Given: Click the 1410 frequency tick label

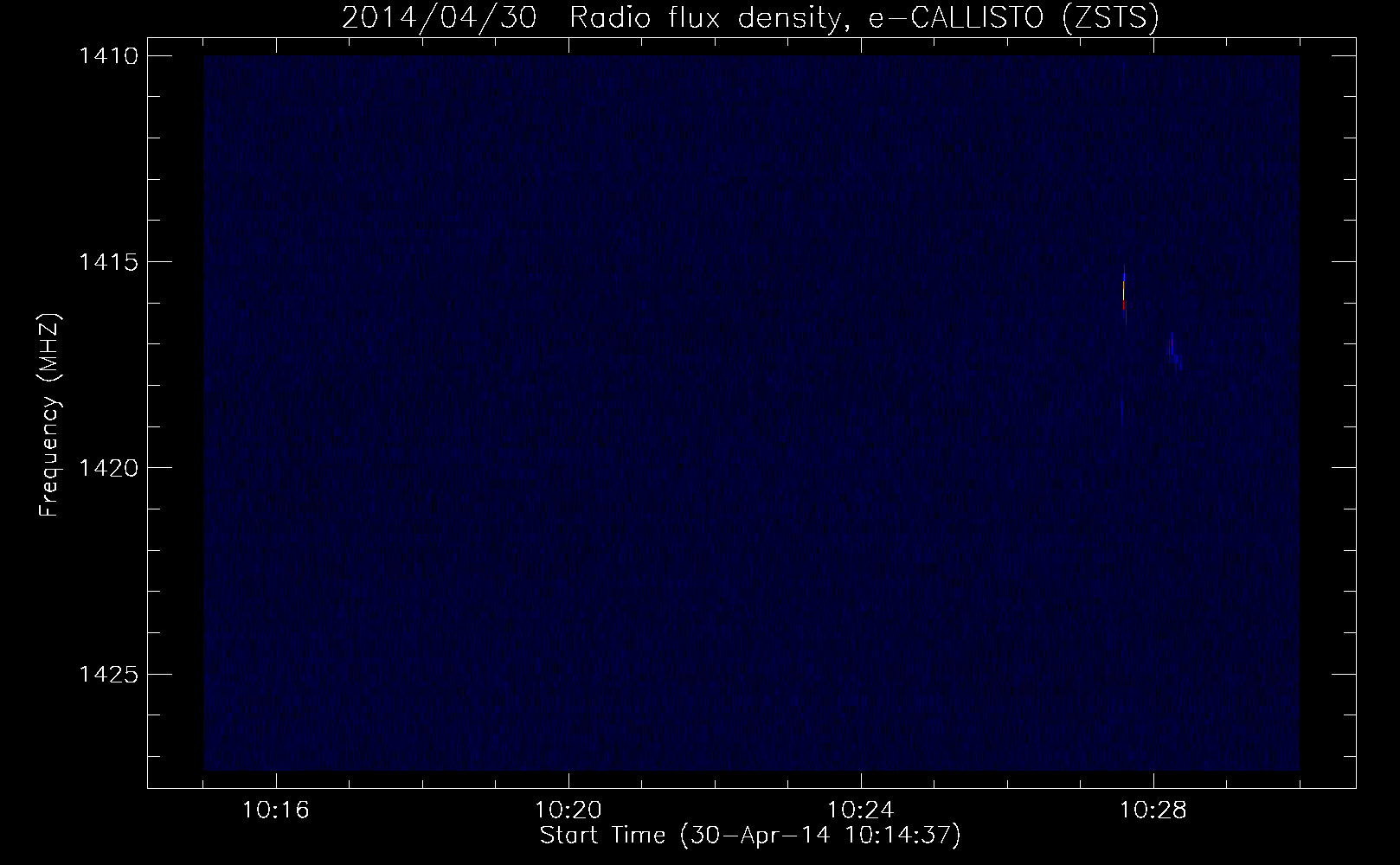Looking at the screenshot, I should (x=108, y=56).
